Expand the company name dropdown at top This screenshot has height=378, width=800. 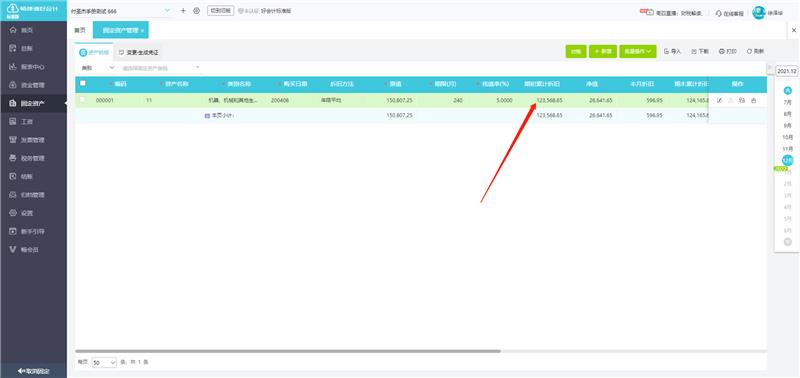click(168, 11)
